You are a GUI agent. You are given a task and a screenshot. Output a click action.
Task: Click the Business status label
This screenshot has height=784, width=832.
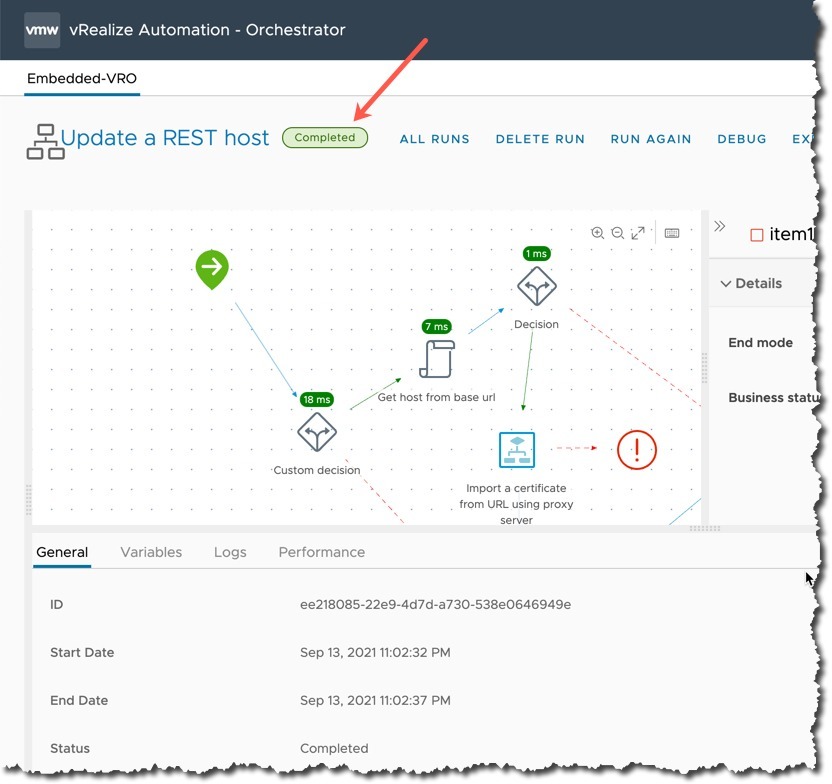(773, 398)
